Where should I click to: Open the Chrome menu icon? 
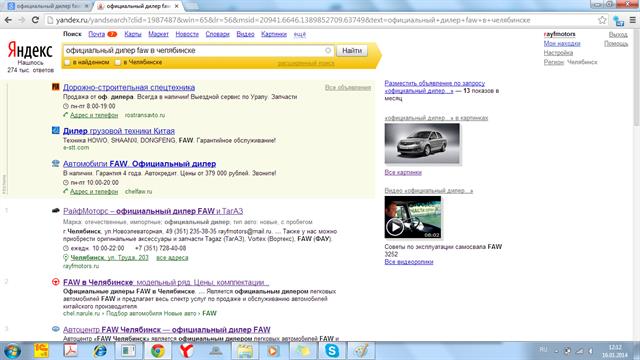tap(632, 20)
